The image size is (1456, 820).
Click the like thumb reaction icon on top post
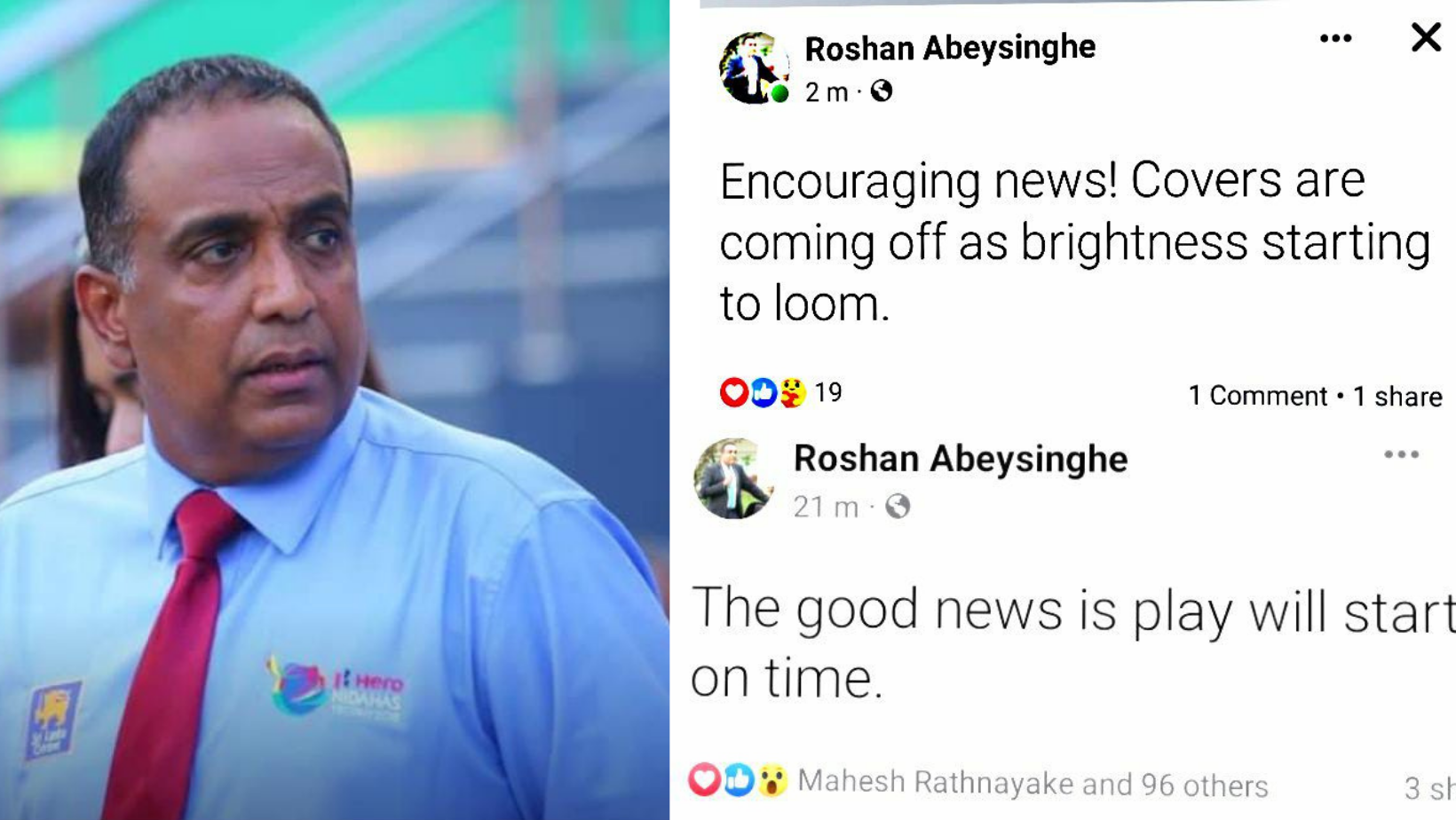pos(763,392)
